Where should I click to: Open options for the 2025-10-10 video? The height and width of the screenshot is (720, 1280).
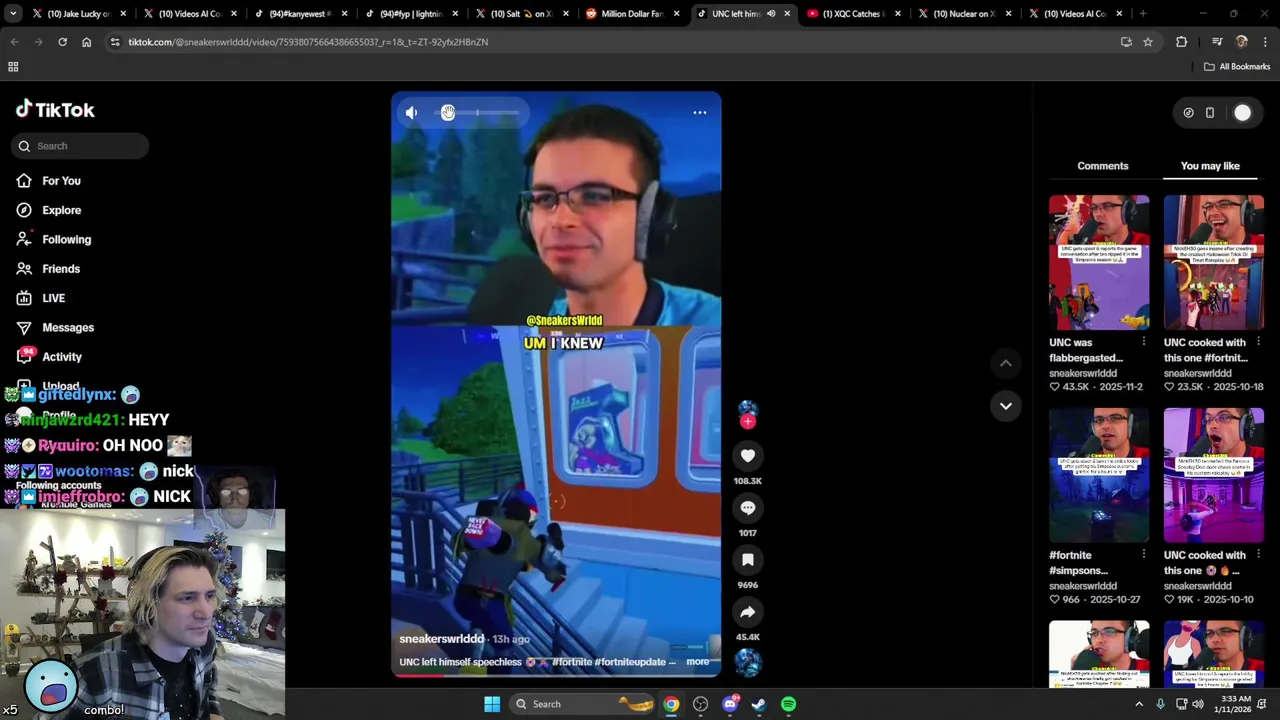[x=1258, y=555]
